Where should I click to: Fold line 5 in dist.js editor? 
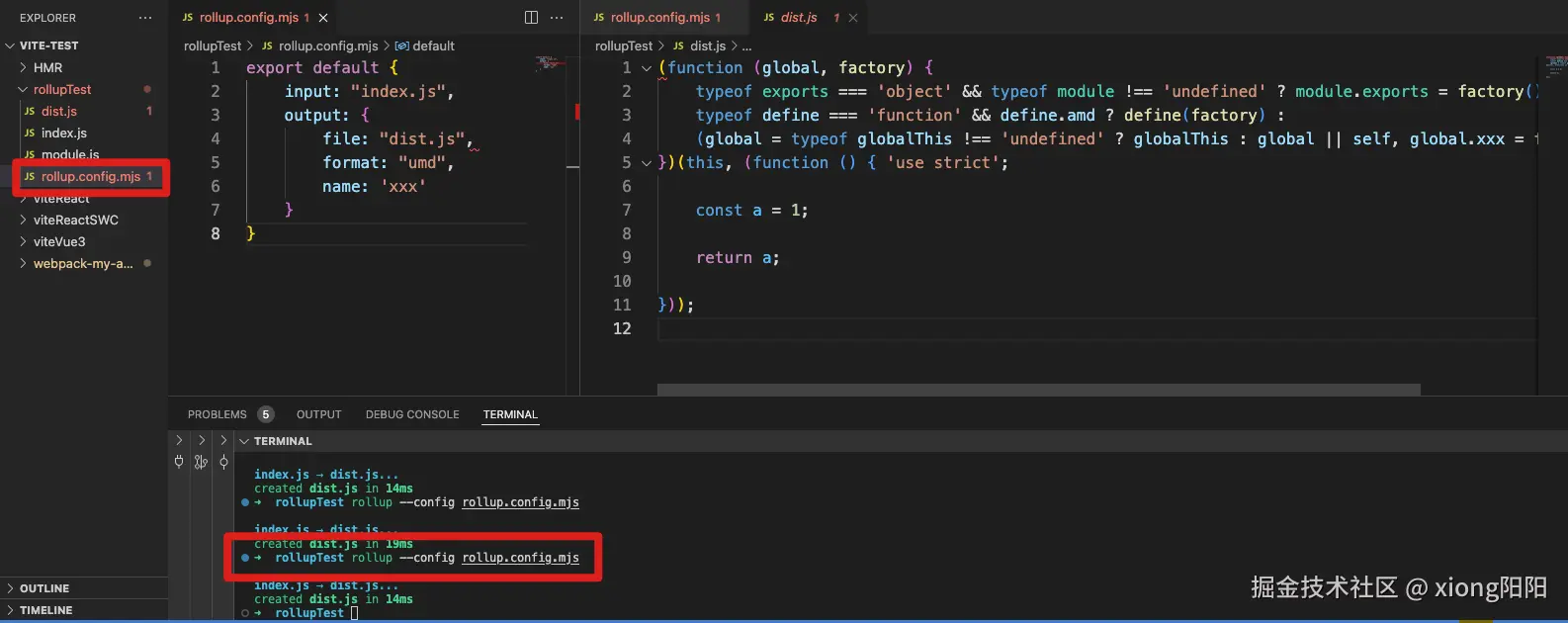647,163
